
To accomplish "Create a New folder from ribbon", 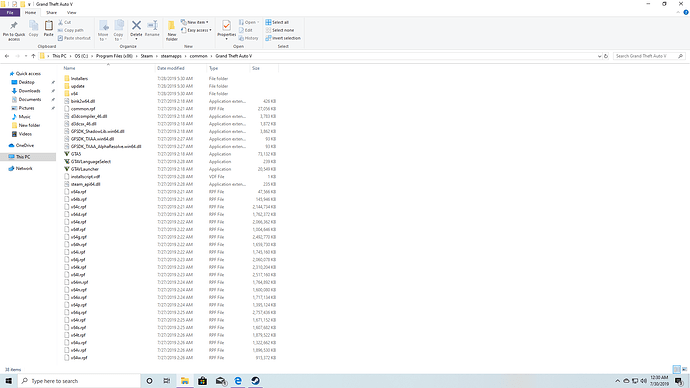I will click(x=172, y=30).
